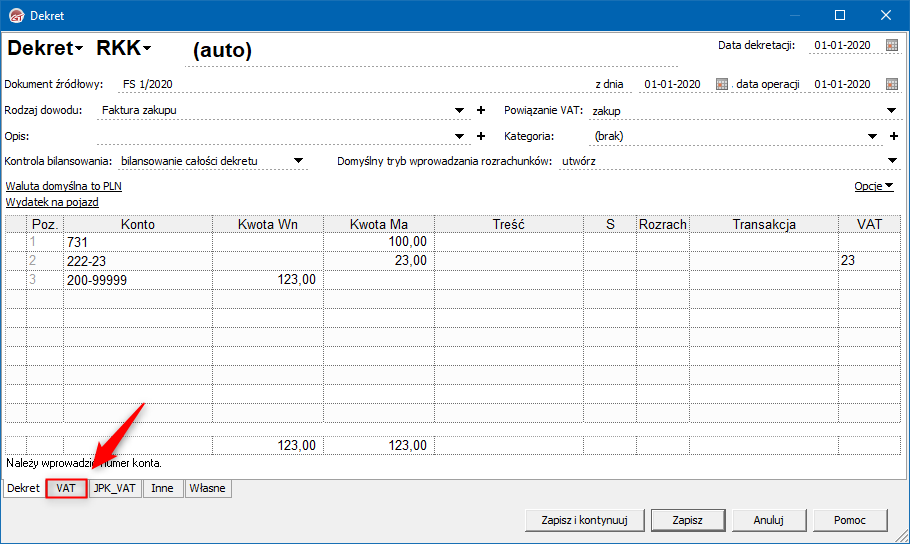
Task: Select Kwota Ma cell 100,00
Action: pyautogui.click(x=379, y=242)
